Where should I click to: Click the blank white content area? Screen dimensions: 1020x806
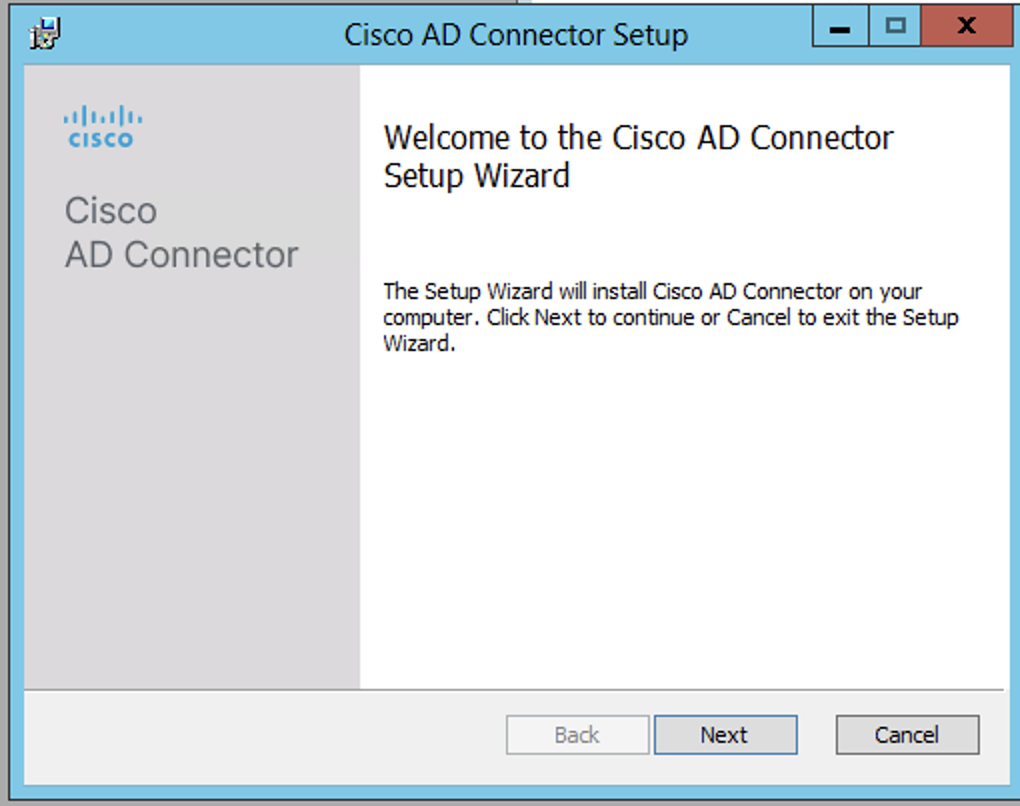683,520
